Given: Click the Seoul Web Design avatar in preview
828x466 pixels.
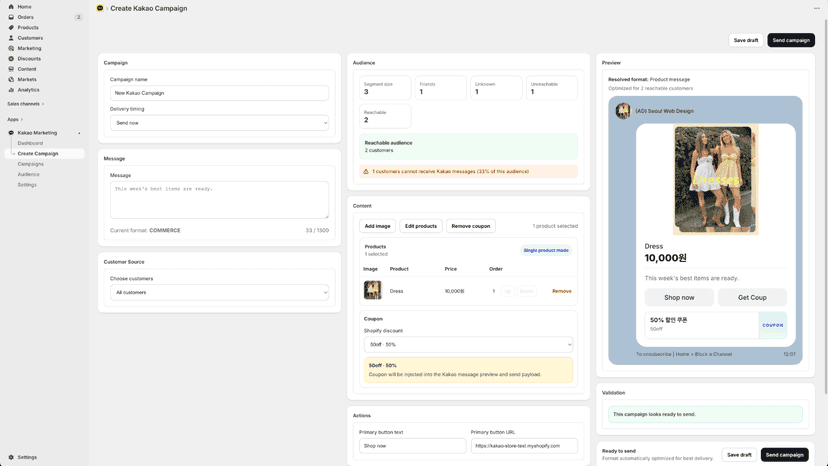Looking at the screenshot, I should tap(623, 111).
